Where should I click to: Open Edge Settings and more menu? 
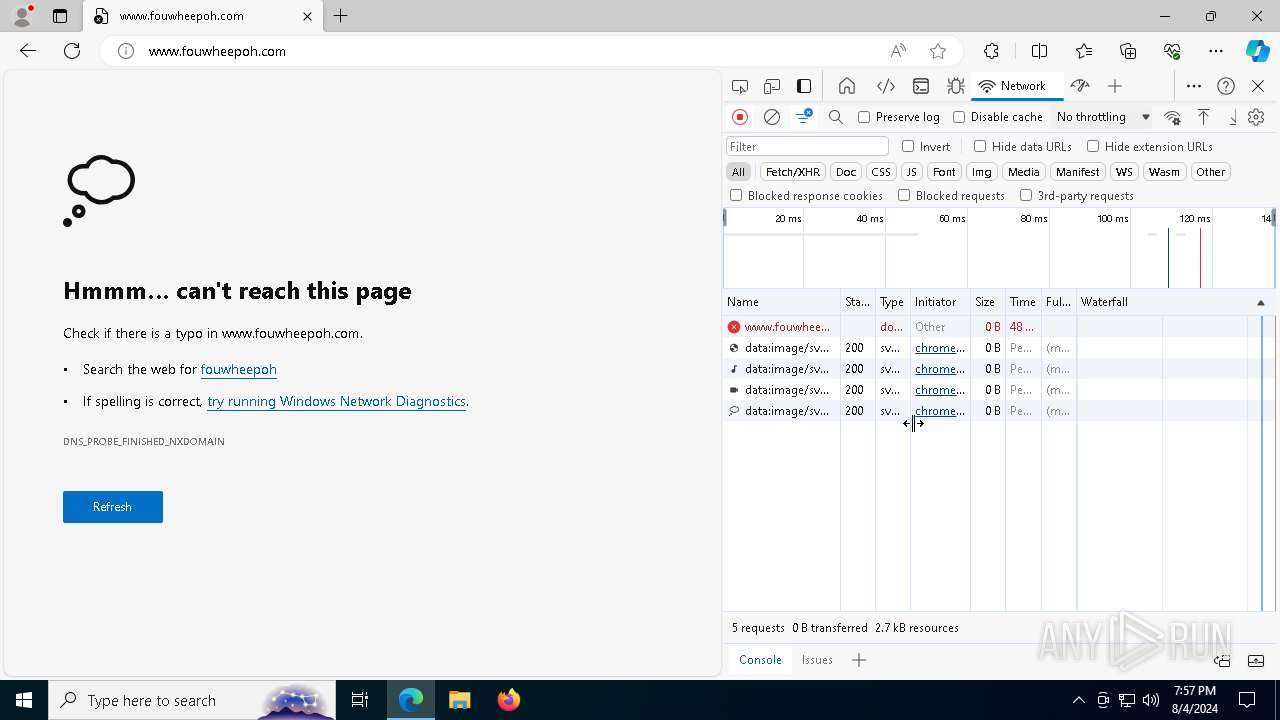coord(1216,51)
